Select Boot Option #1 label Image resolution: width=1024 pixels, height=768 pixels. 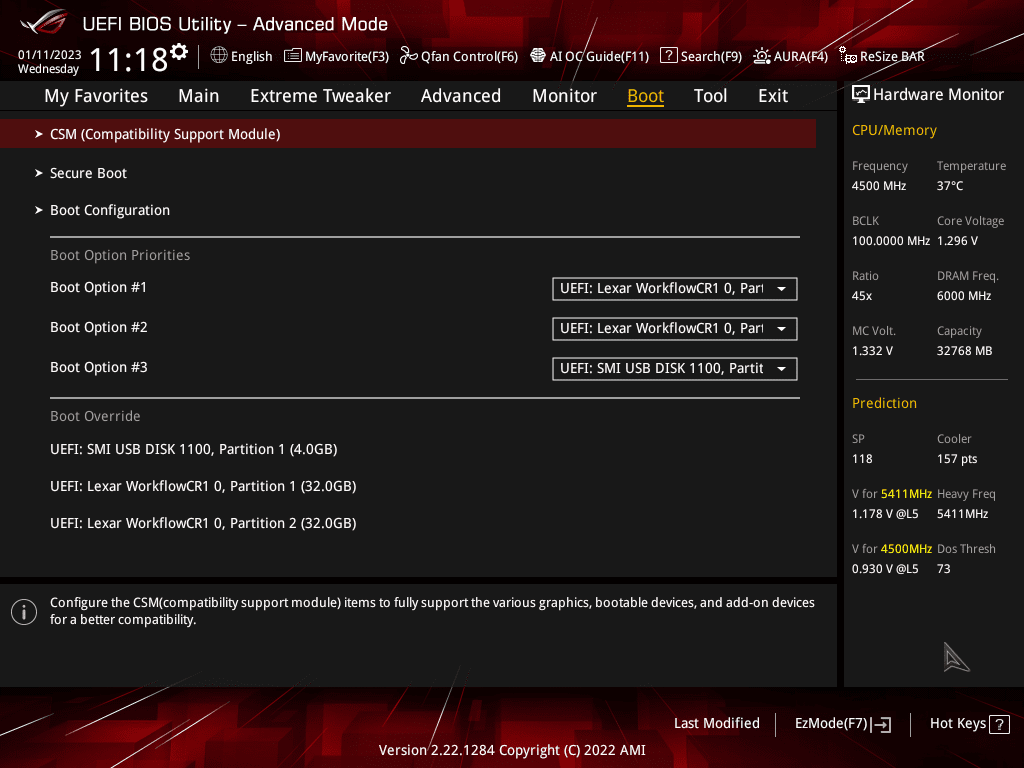tap(99, 287)
